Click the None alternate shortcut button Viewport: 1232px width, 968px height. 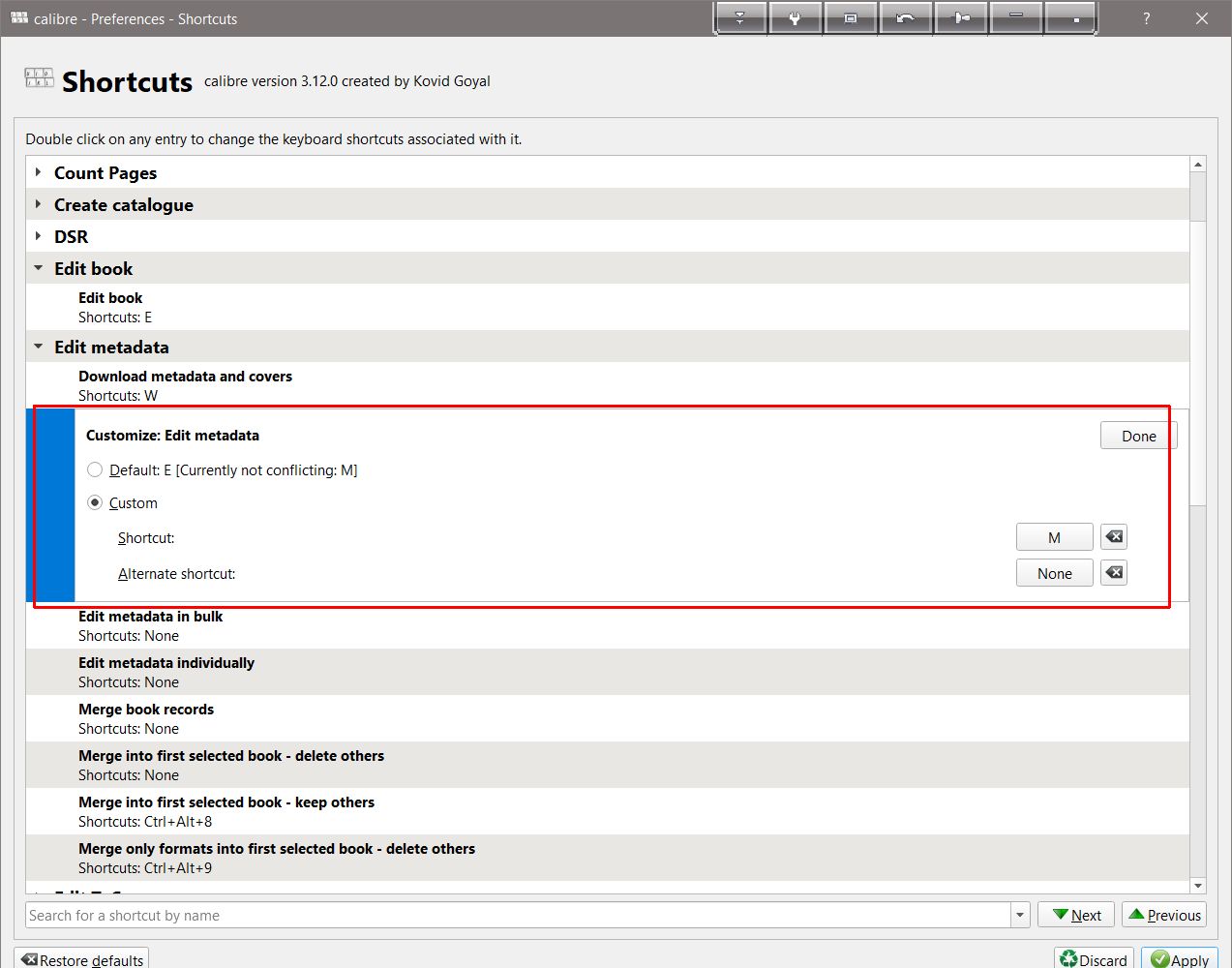[x=1054, y=573]
